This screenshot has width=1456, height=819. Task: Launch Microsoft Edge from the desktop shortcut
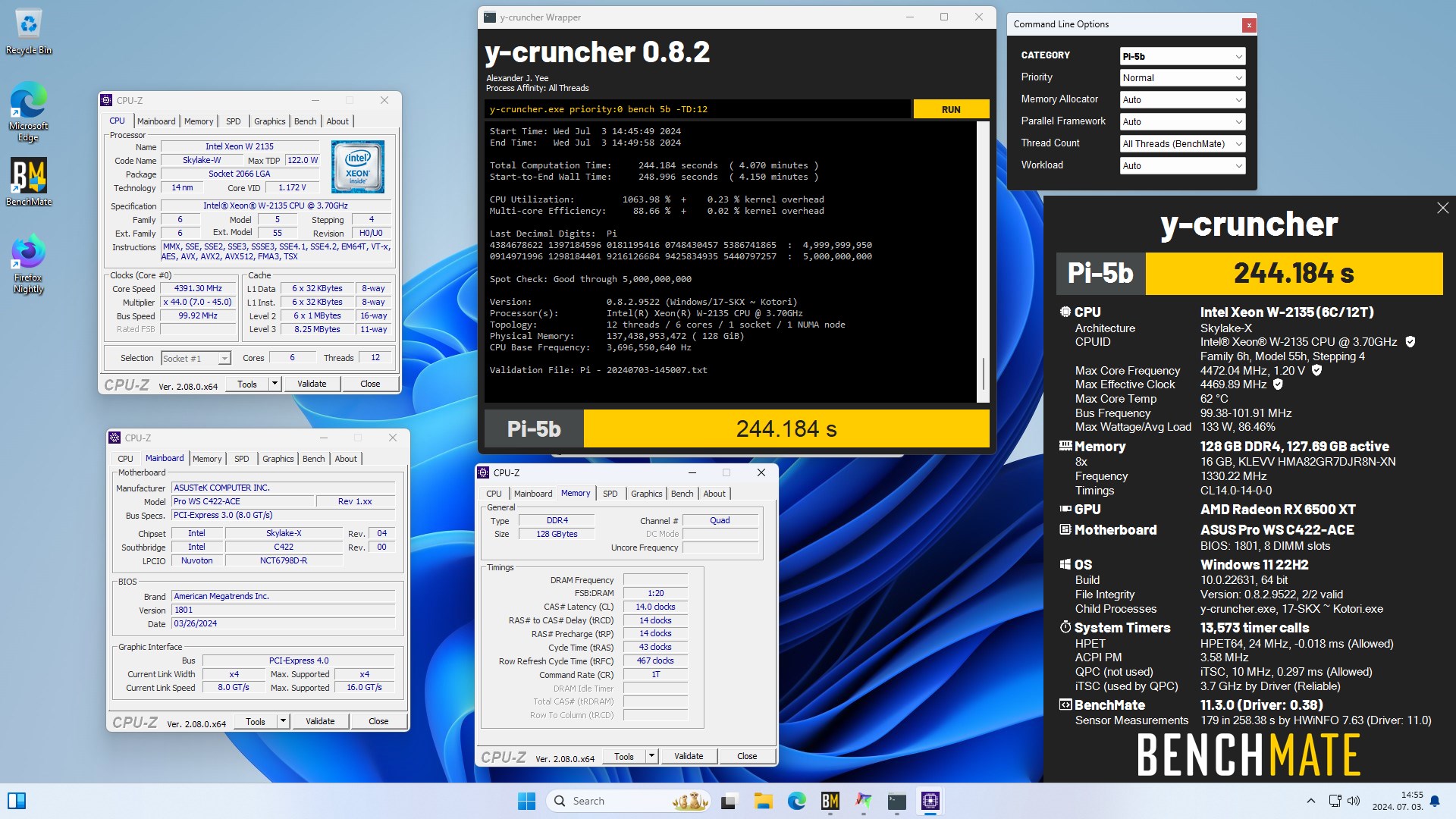[28, 111]
